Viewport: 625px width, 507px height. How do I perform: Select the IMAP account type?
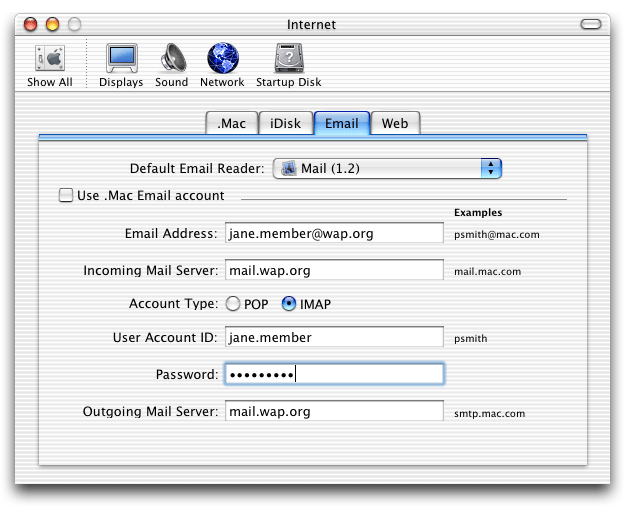tap(289, 304)
